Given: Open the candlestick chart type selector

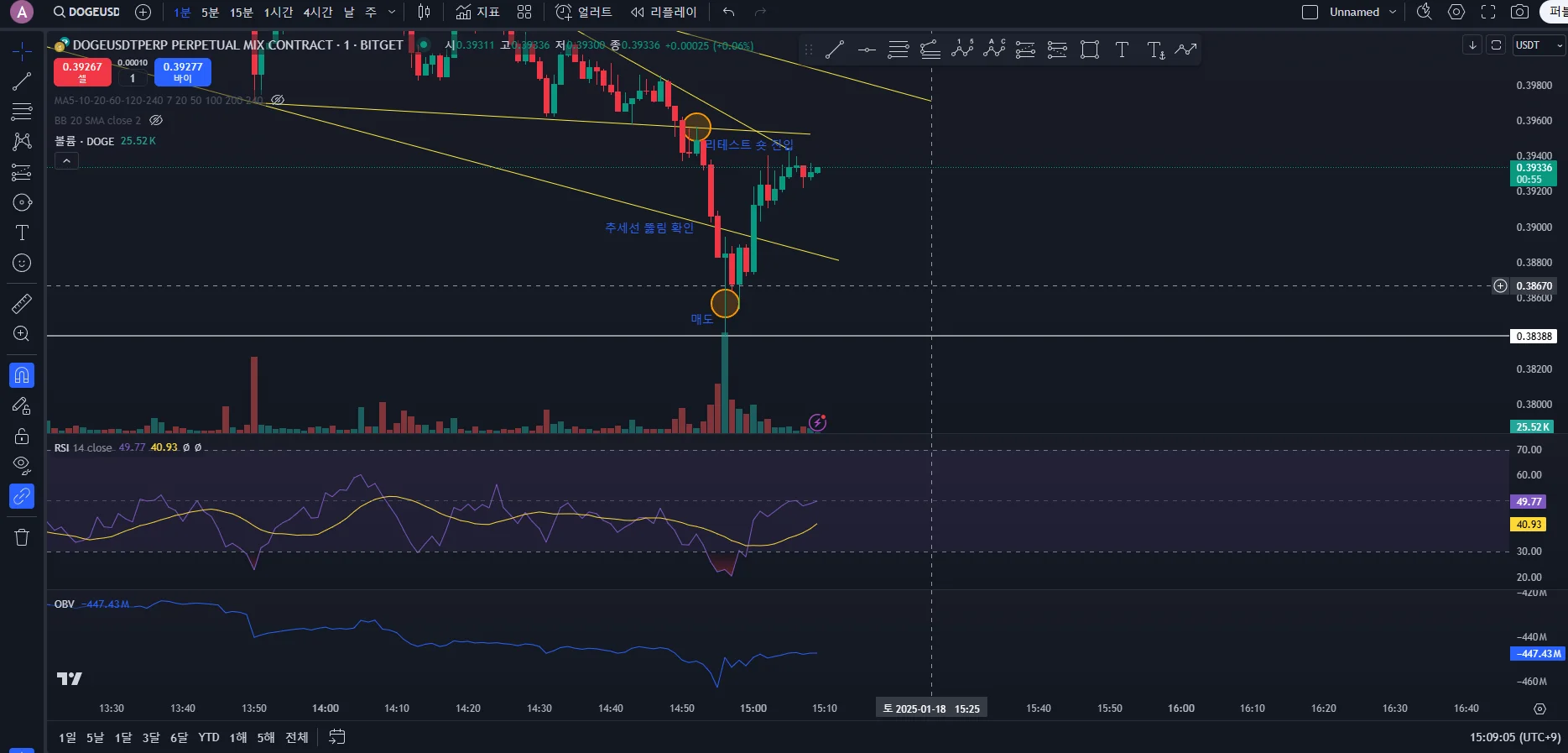Looking at the screenshot, I should (x=425, y=12).
